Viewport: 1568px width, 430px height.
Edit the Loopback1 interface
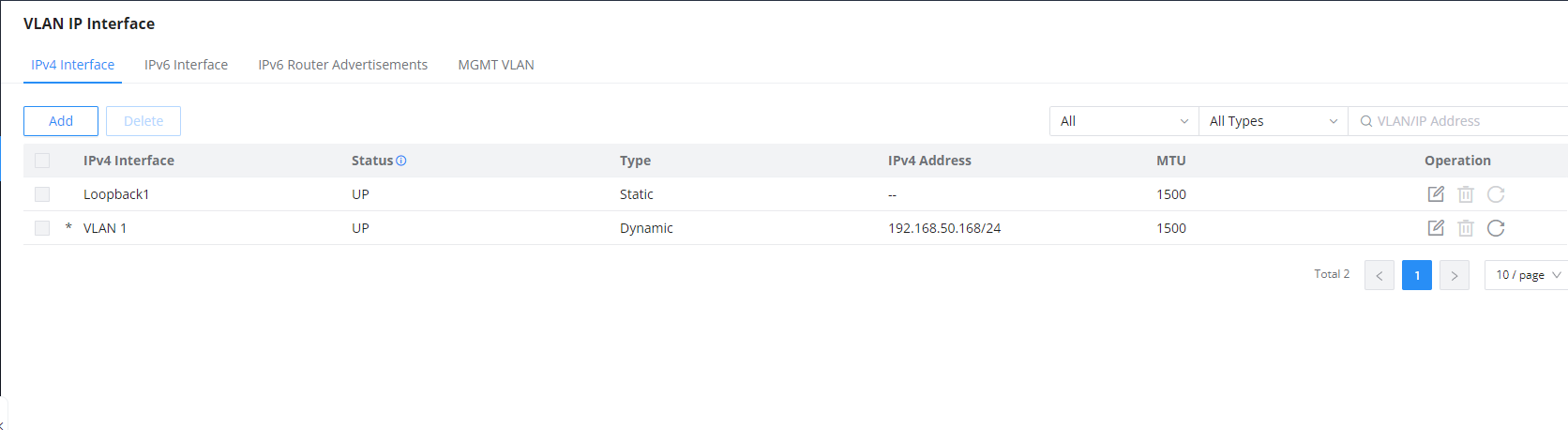[1436, 194]
